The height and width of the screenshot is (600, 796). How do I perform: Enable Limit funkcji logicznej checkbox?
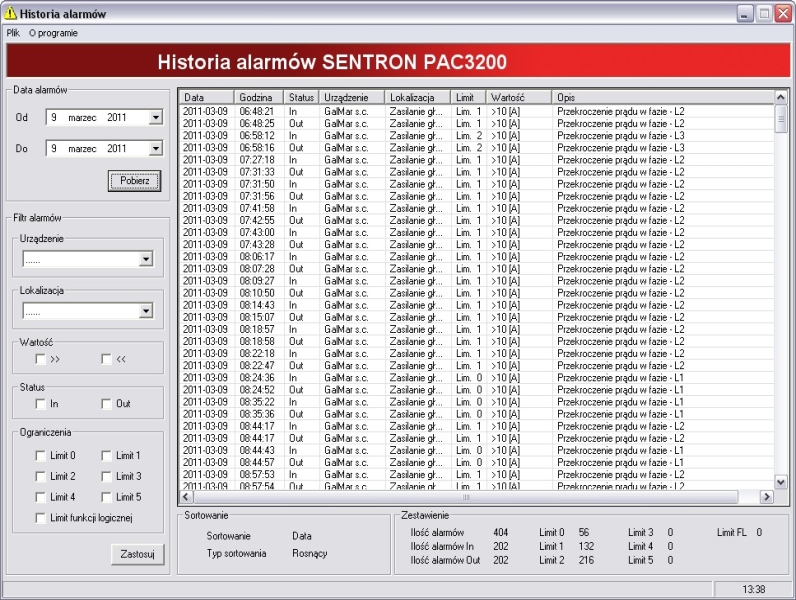point(40,518)
